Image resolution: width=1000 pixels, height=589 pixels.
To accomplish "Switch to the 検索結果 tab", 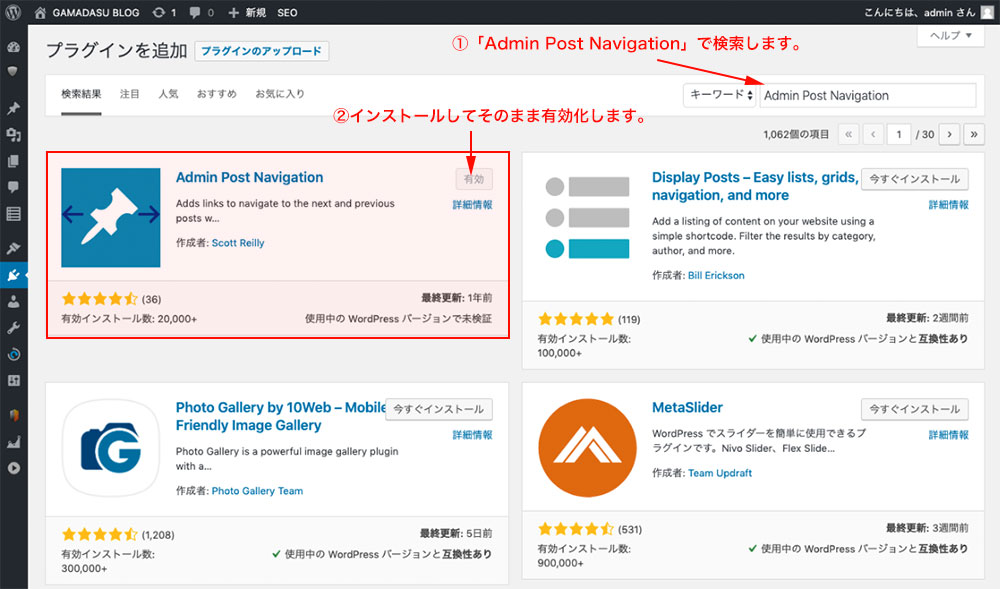I will point(81,94).
